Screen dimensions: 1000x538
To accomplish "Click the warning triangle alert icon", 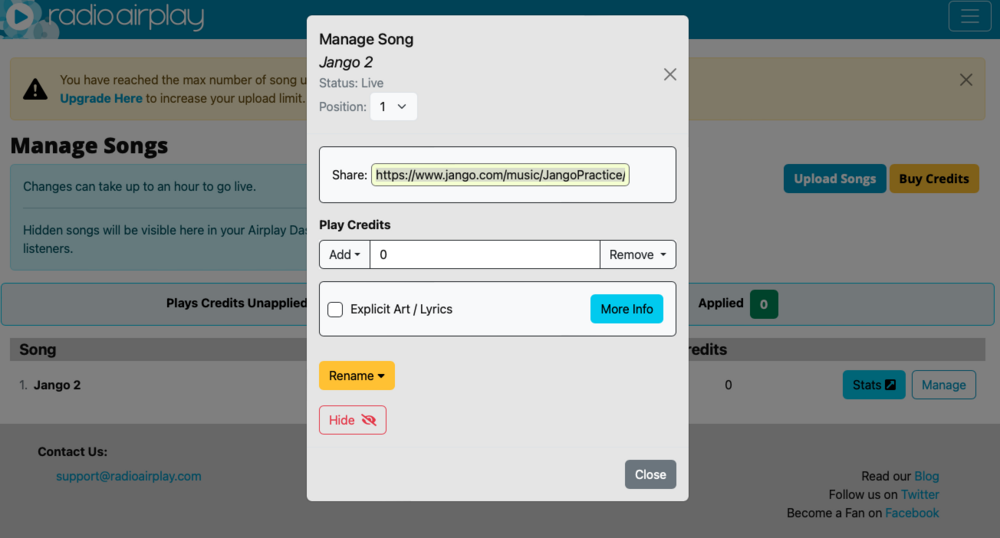I will point(35,89).
